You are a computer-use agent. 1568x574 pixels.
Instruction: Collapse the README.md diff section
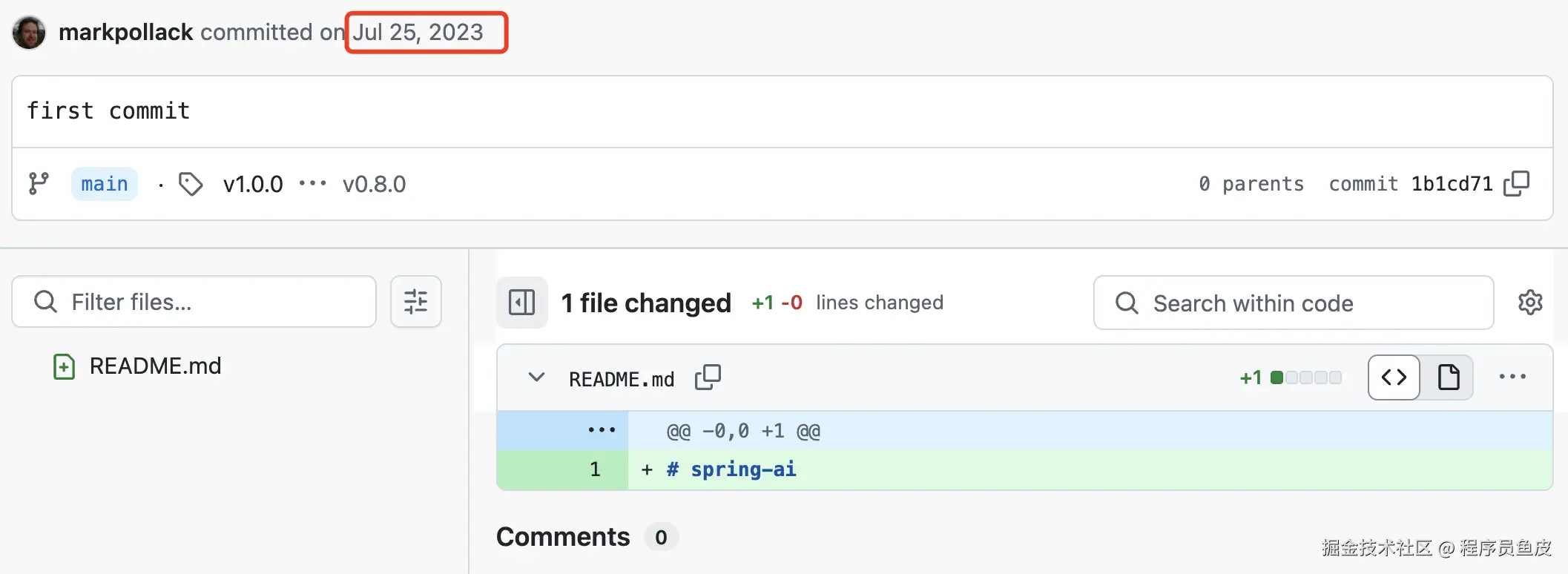click(536, 377)
